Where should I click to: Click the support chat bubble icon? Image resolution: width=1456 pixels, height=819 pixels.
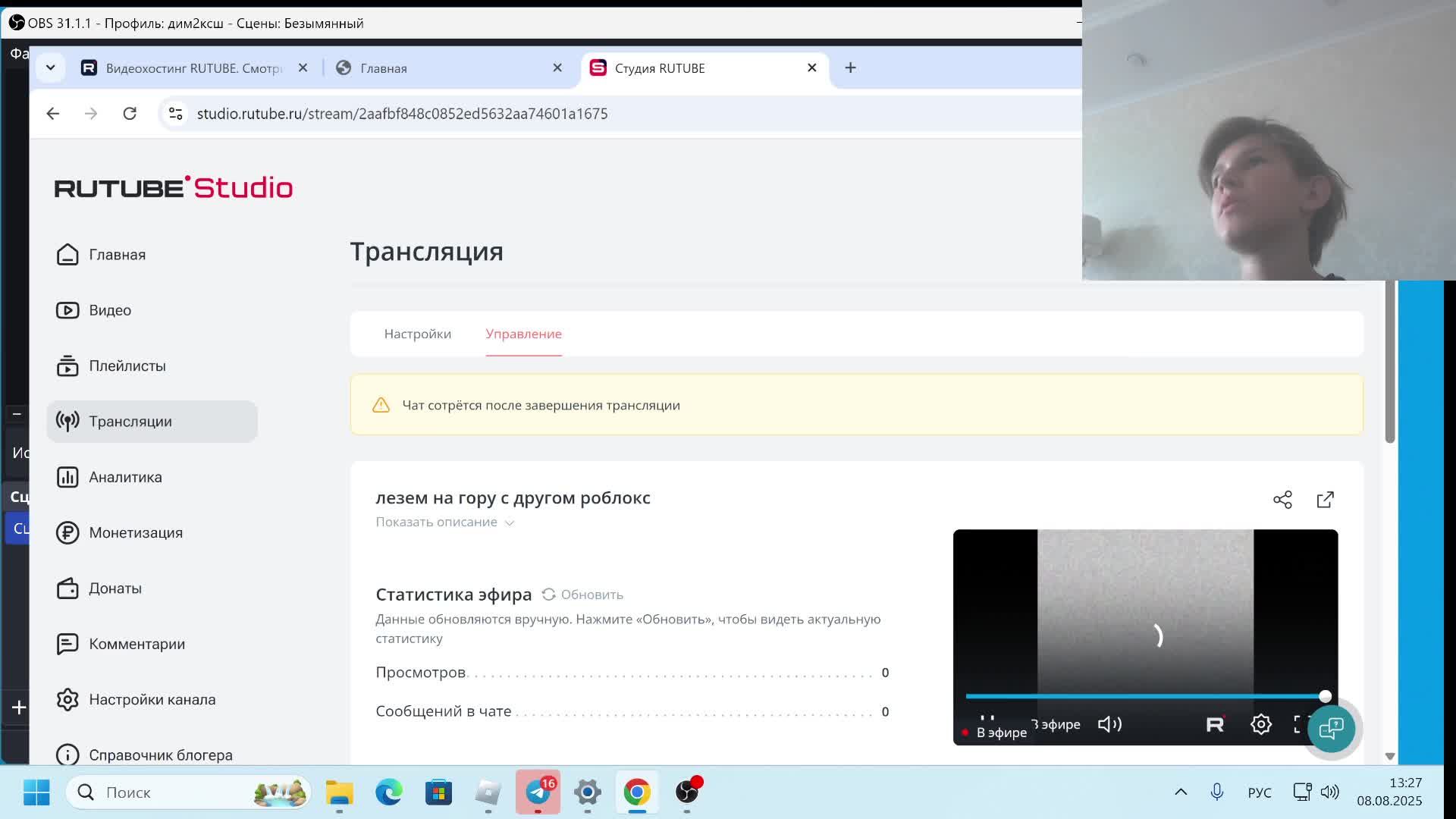point(1331,729)
